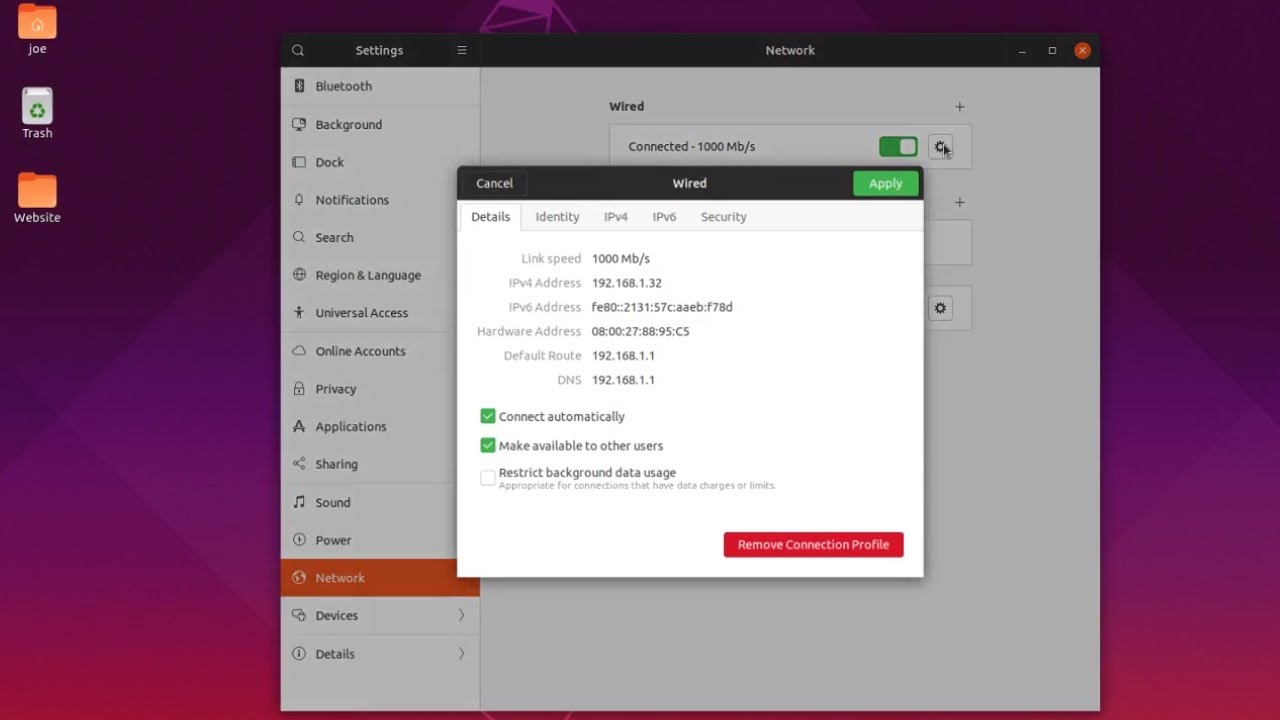Expand the Devices sidebar entry
Image resolution: width=1280 pixels, height=720 pixels.
(380, 615)
